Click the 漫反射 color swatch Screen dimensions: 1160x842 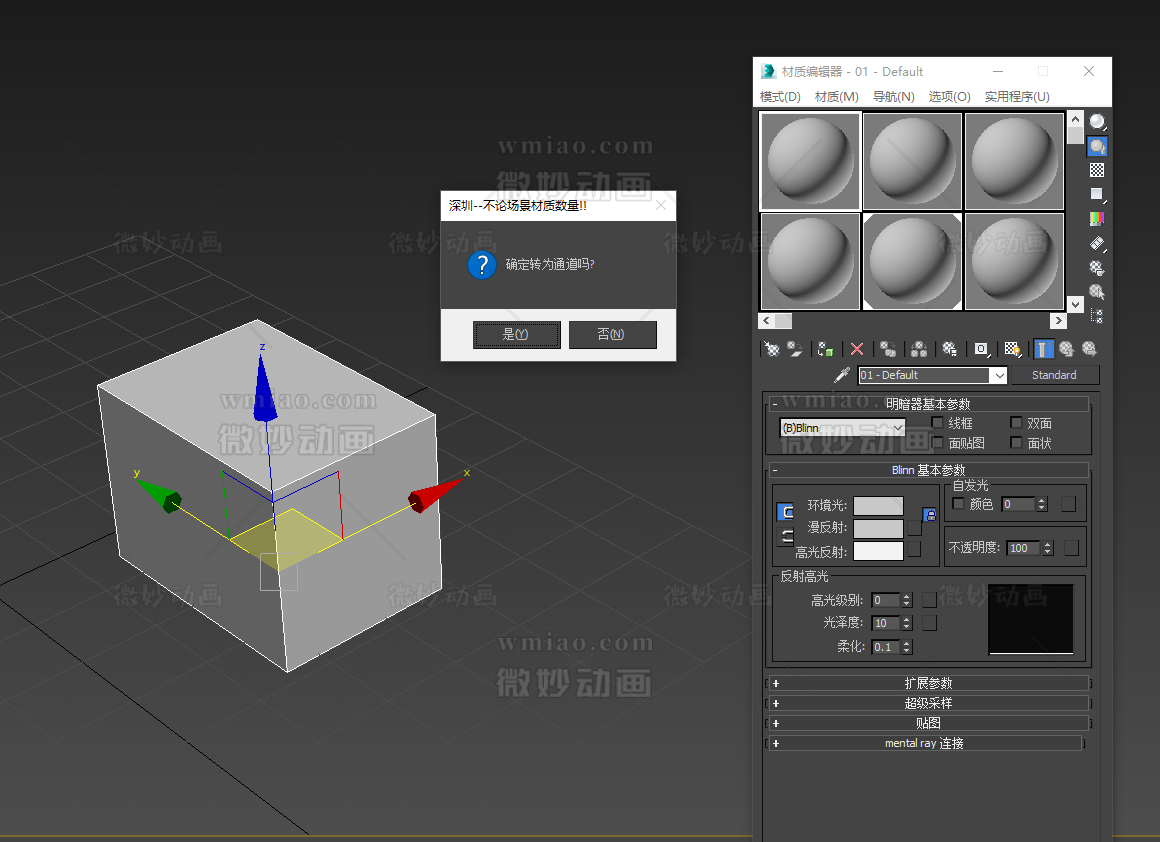click(x=878, y=528)
